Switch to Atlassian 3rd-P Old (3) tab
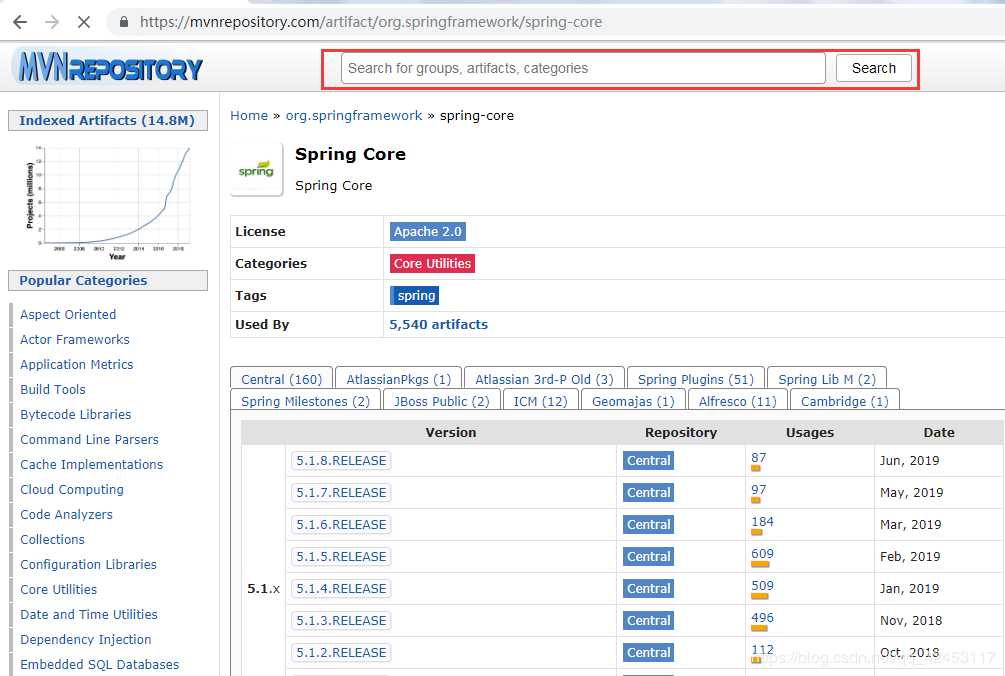The image size is (1005, 676). pyautogui.click(x=544, y=379)
